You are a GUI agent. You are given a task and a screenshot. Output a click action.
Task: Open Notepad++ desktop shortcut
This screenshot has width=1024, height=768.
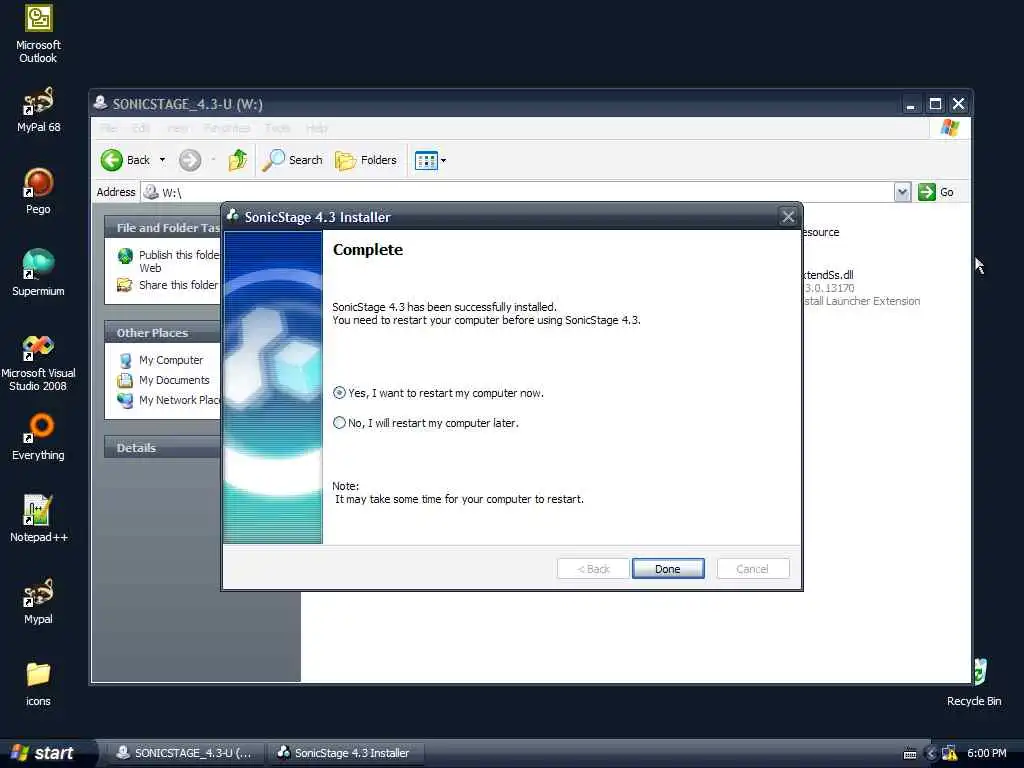click(38, 519)
